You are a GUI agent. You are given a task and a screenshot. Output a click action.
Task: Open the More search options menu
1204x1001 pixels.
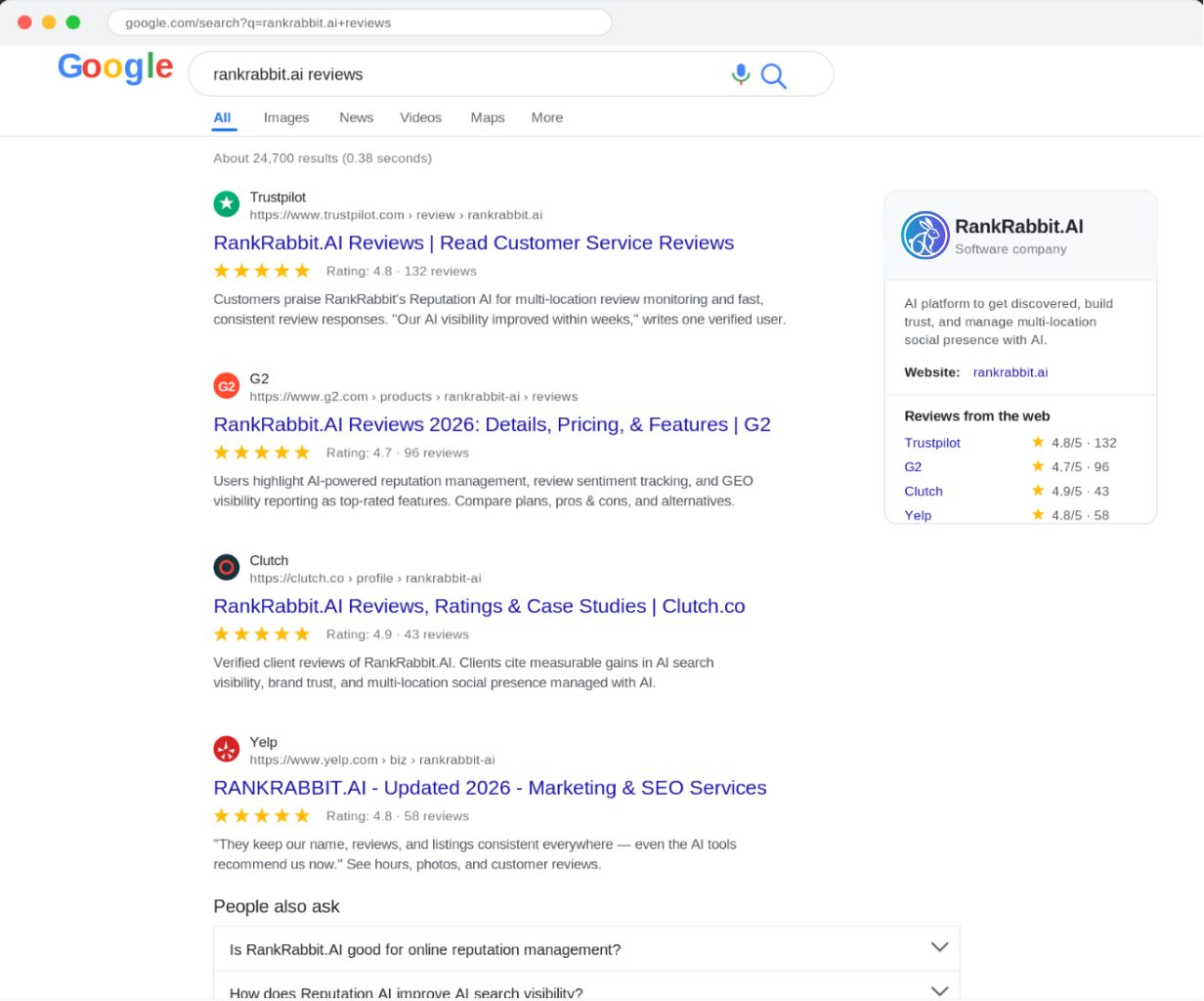[x=547, y=117]
